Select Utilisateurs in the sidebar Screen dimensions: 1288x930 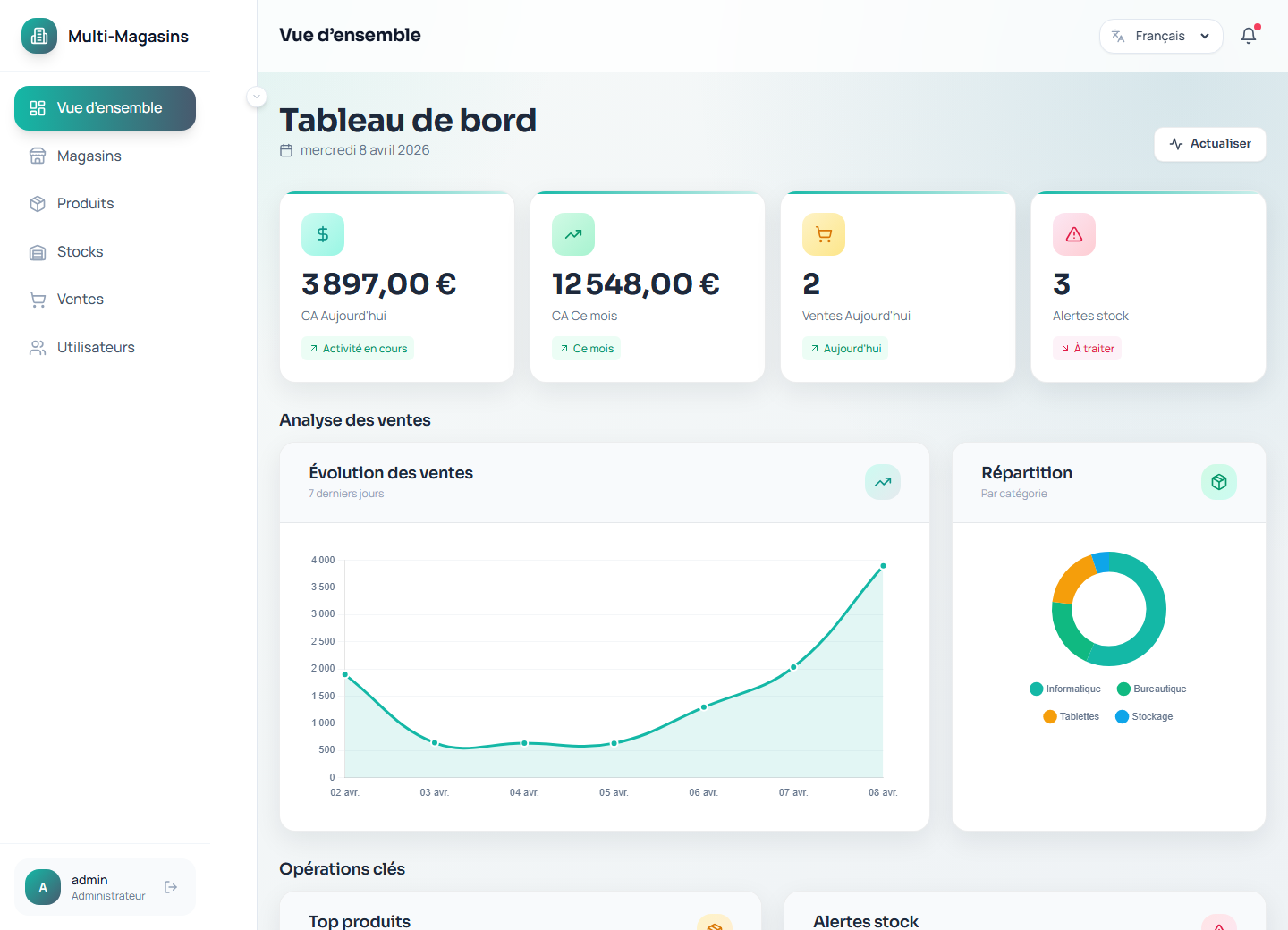pyautogui.click(x=96, y=347)
